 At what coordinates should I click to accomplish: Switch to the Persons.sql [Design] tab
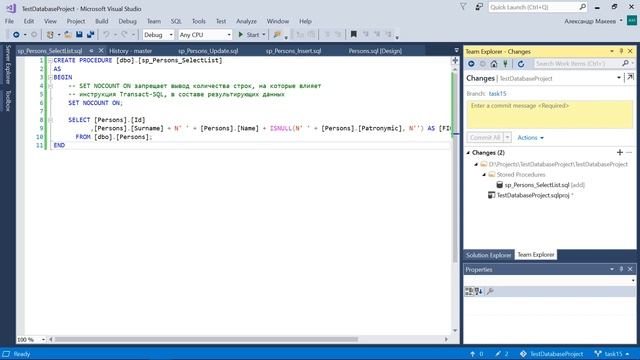point(375,51)
